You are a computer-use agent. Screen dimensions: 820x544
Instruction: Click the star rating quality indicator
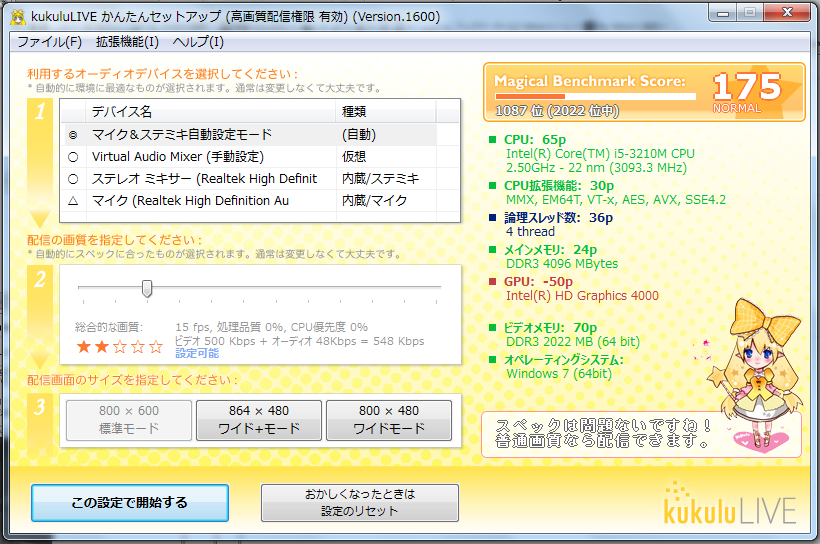pyautogui.click(x=119, y=347)
